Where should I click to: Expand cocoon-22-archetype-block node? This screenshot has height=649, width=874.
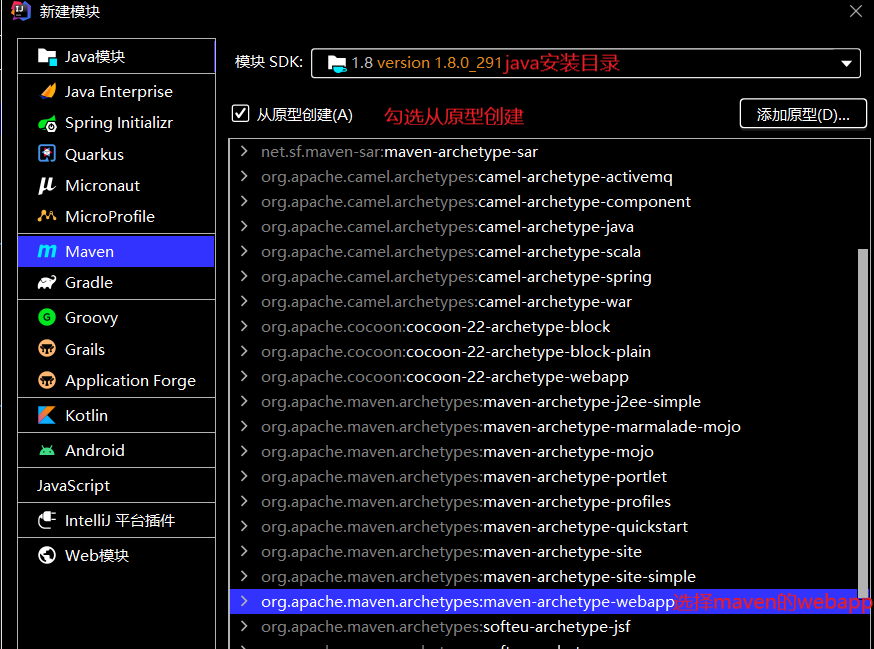244,326
